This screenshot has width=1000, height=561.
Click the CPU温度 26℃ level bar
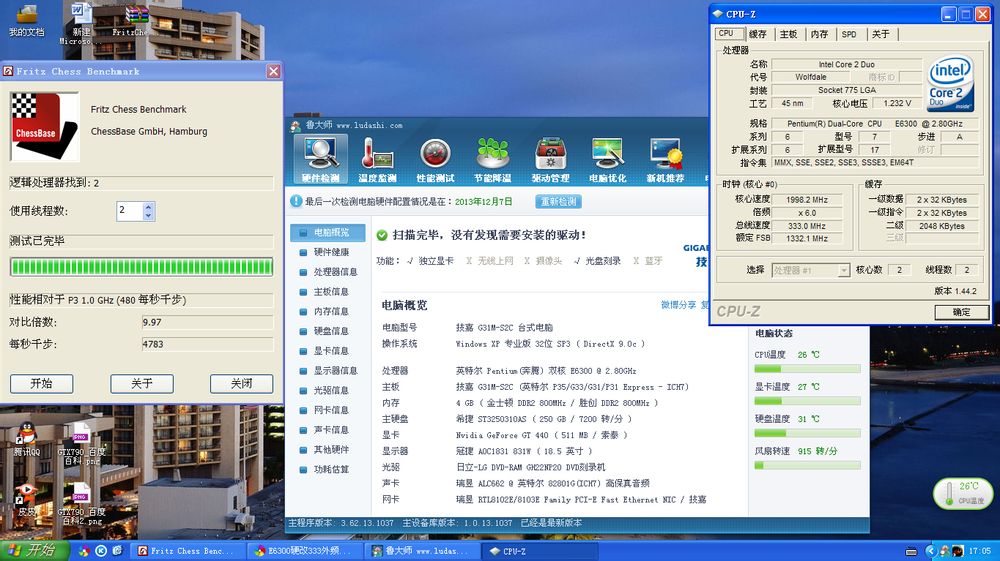coord(807,368)
